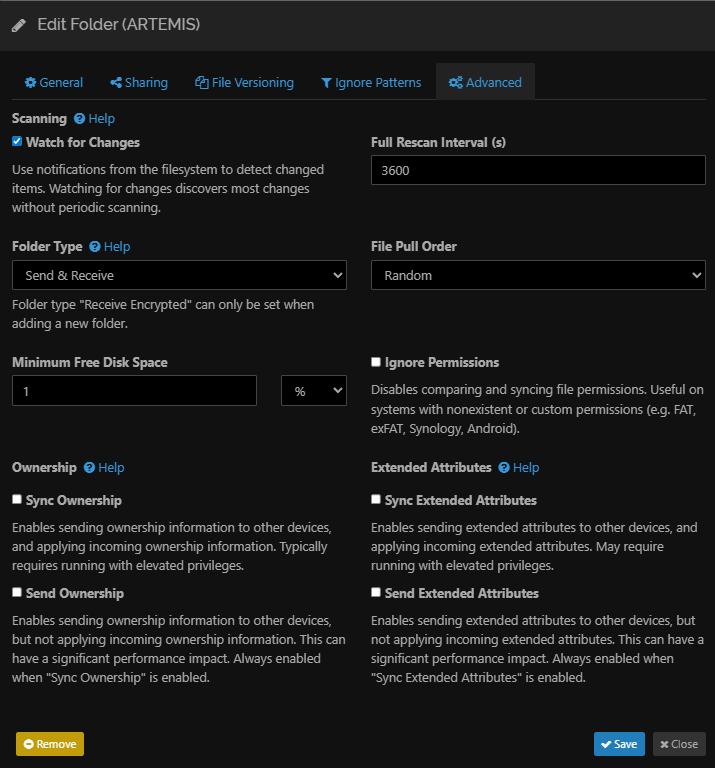Image resolution: width=715 pixels, height=768 pixels.
Task: Click the gear icon on General tab
Action: click(x=30, y=83)
